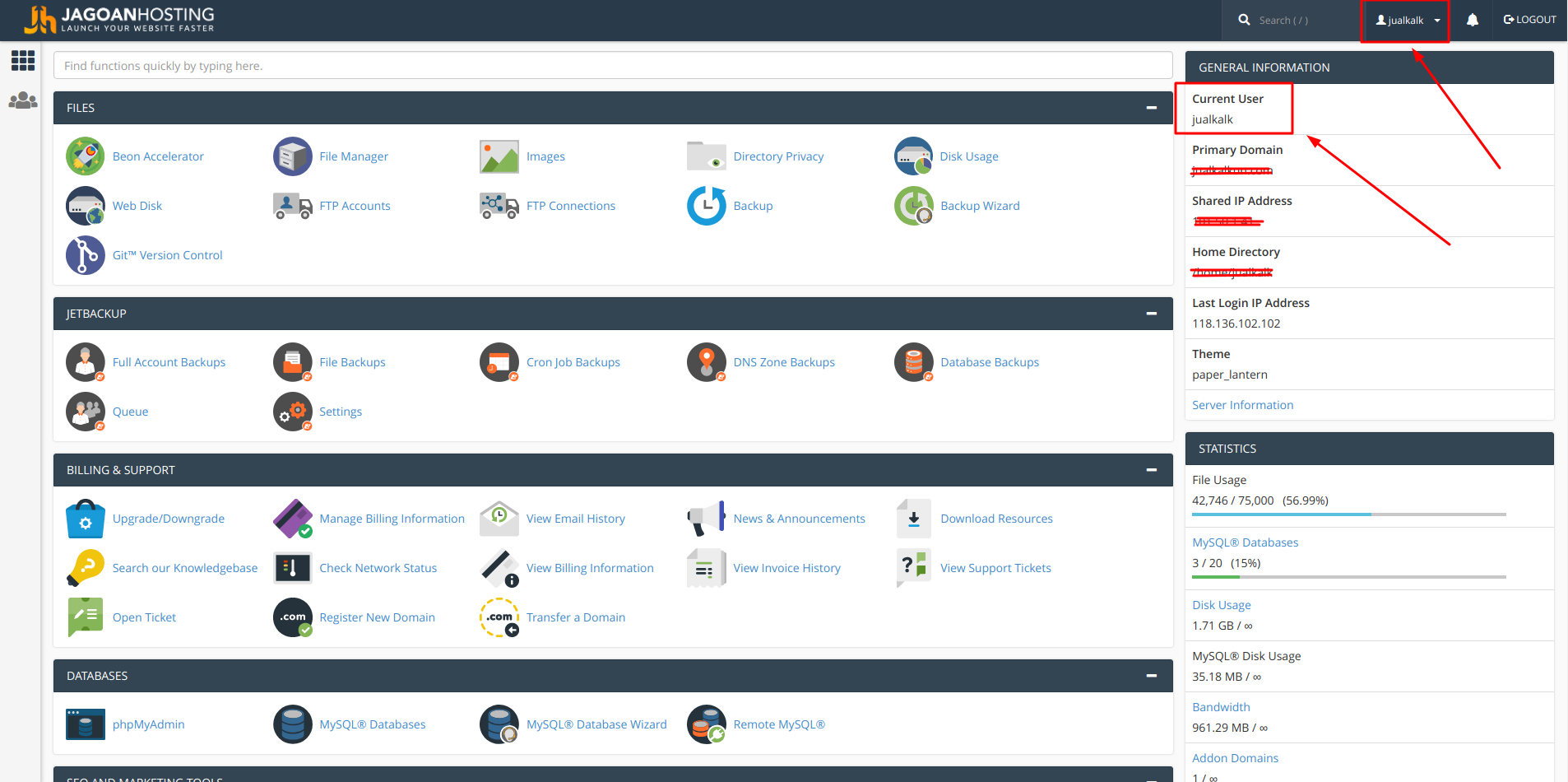
Task: Click the Logout button
Action: click(1529, 20)
